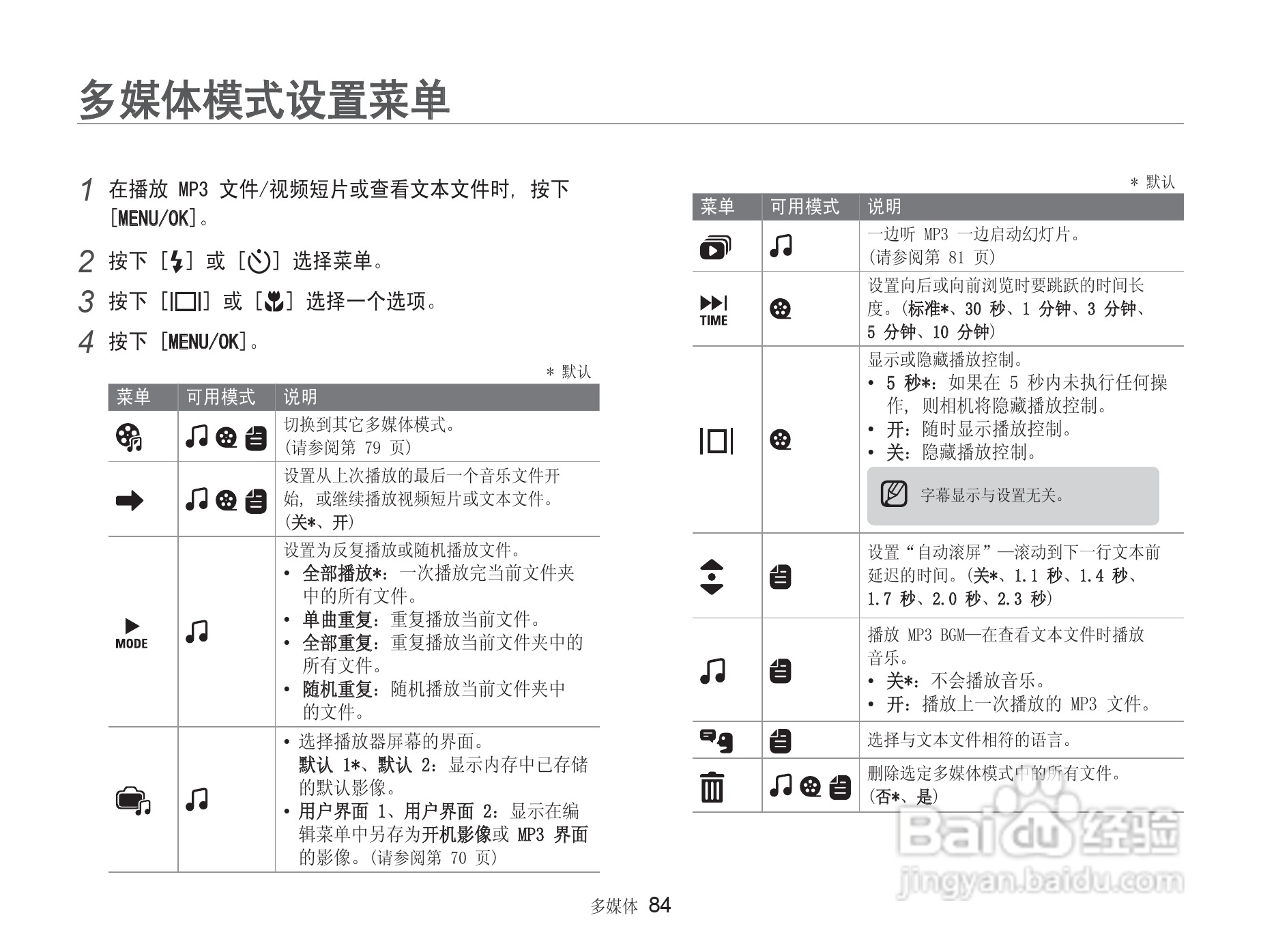Click the text 单曲重复

tap(337, 620)
